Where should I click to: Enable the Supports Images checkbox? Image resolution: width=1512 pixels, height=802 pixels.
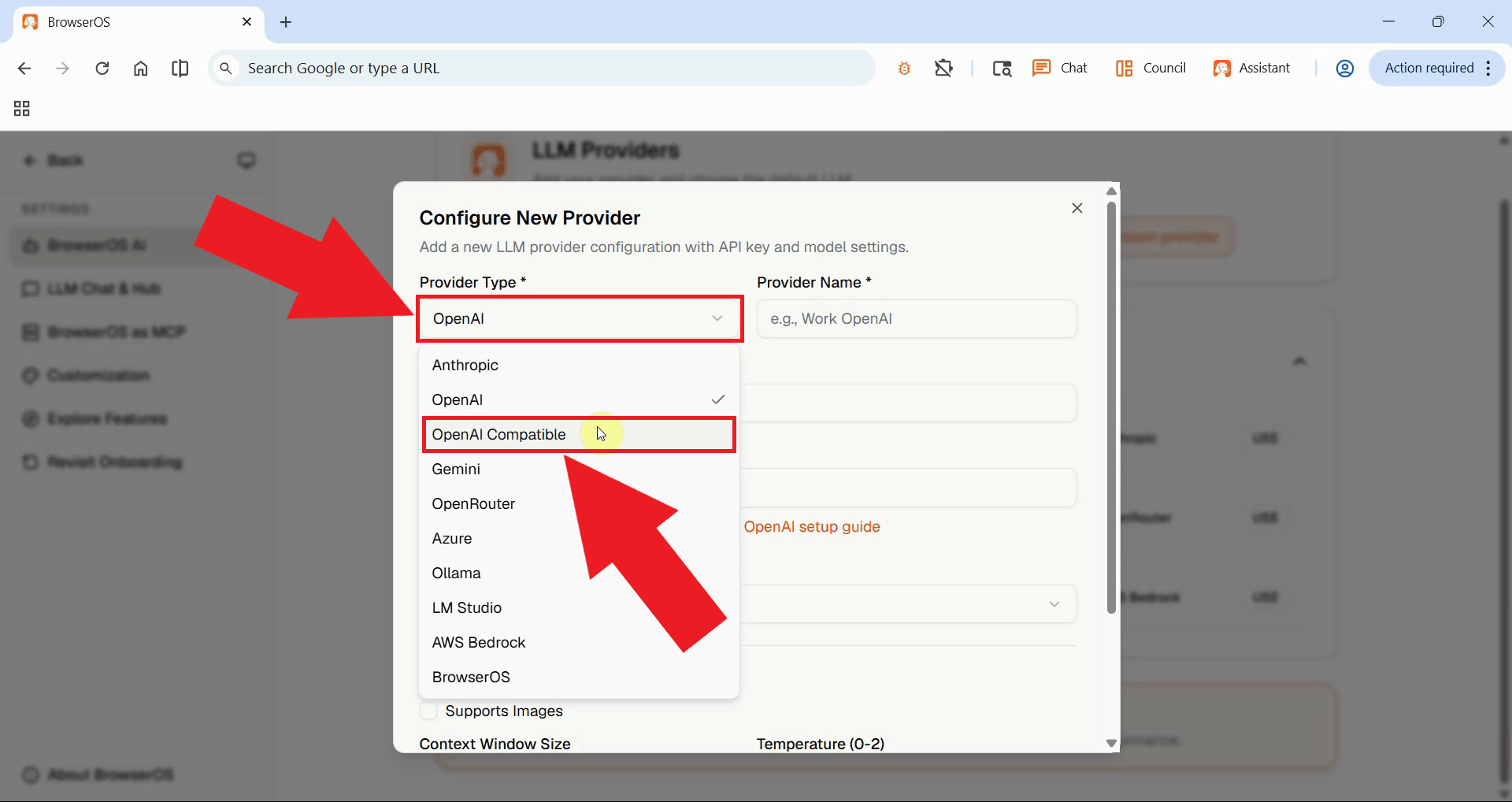click(429, 711)
